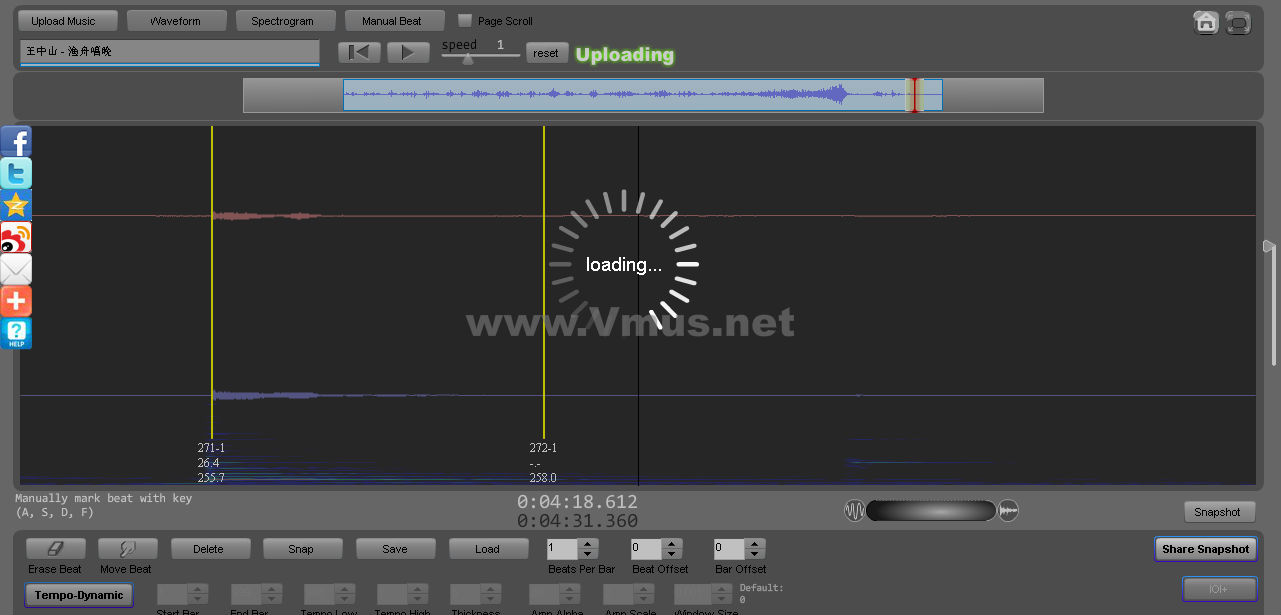Share via the Weibo icon
Image resolution: width=1281 pixels, height=615 pixels.
pos(16,237)
